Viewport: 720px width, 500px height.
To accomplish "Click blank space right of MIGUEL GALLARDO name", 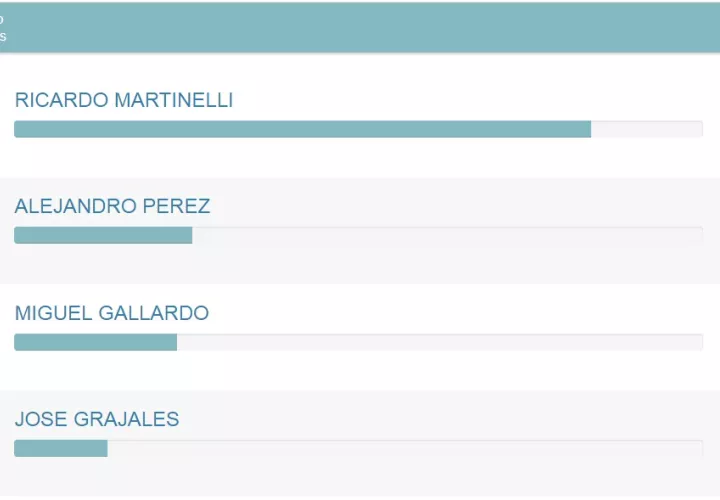I will pos(460,313).
